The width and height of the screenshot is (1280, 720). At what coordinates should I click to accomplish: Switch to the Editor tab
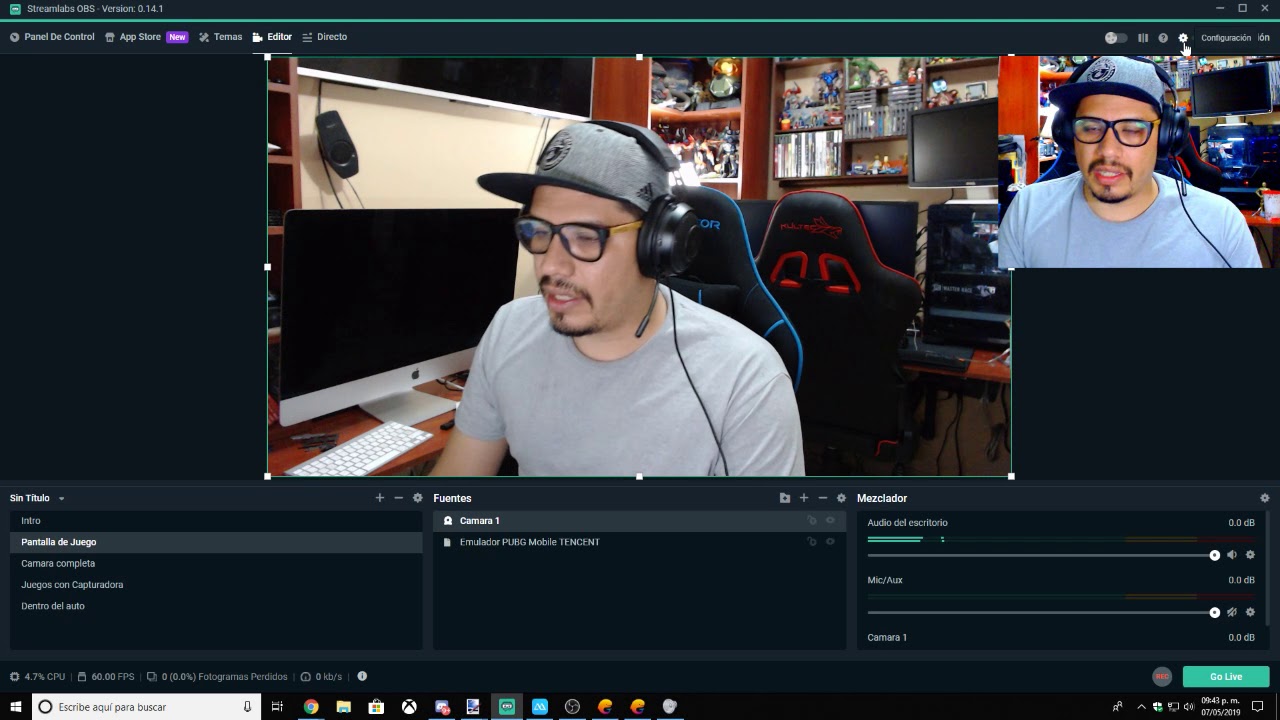pyautogui.click(x=272, y=37)
